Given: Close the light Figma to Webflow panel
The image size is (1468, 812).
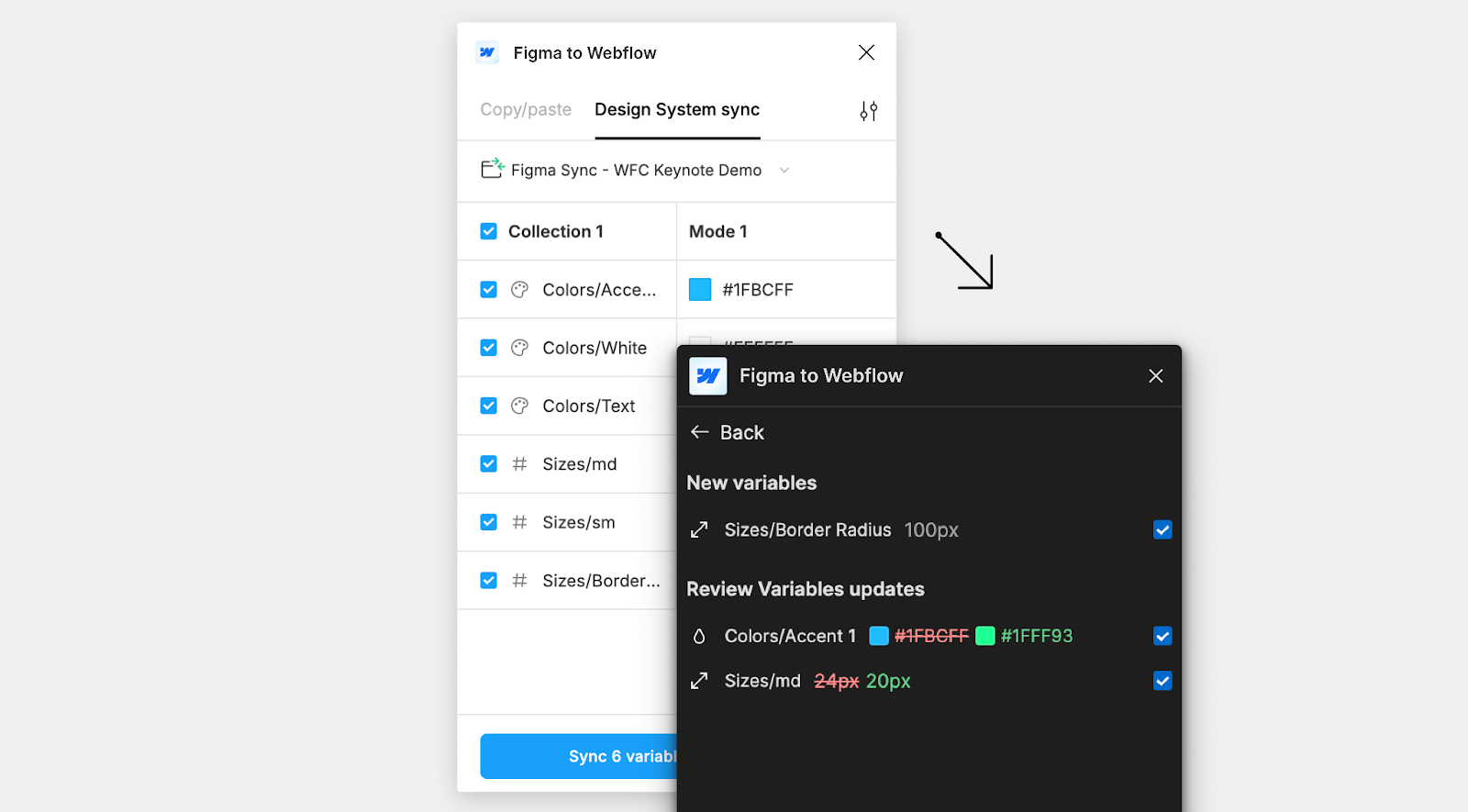Looking at the screenshot, I should point(866,52).
